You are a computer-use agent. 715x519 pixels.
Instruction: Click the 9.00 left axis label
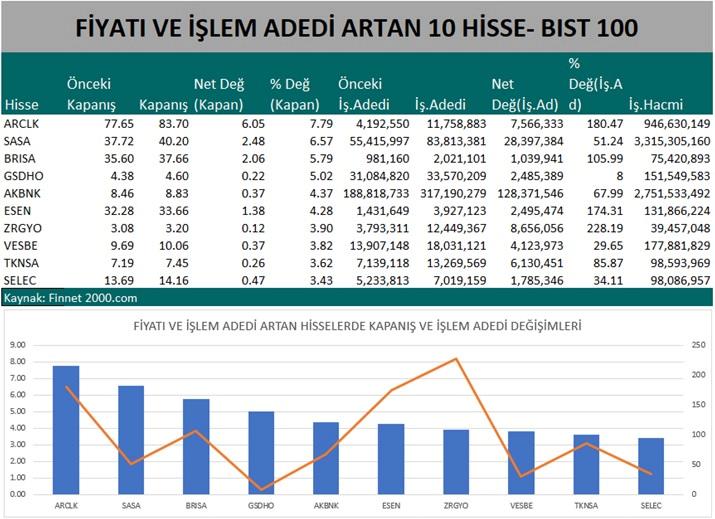pyautogui.click(x=17, y=345)
